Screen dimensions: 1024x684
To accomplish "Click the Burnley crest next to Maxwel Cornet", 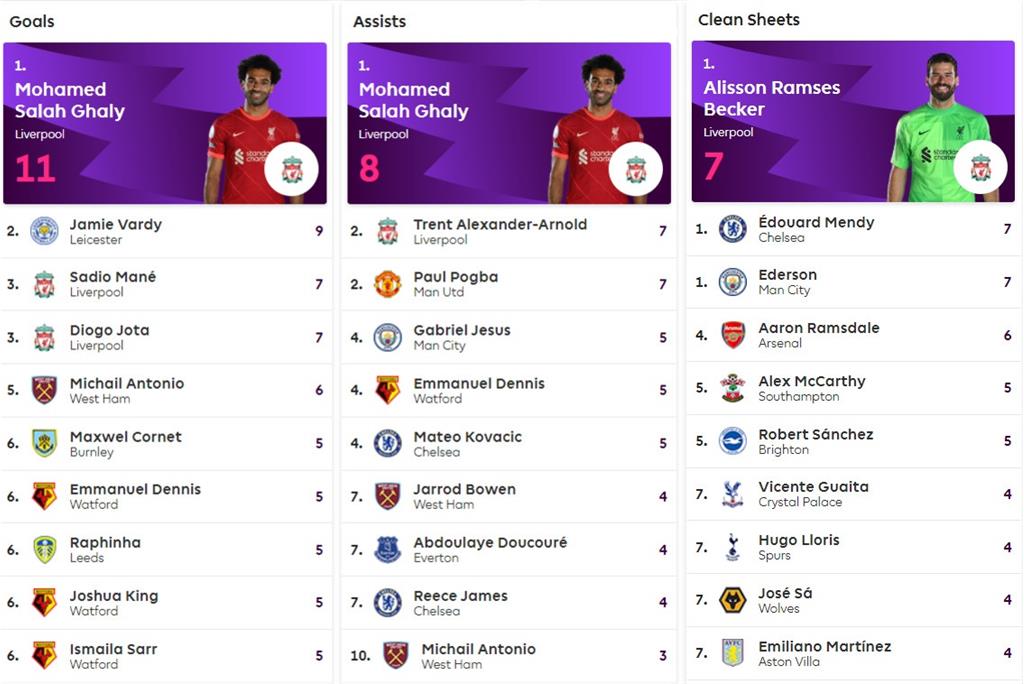I will click(44, 443).
